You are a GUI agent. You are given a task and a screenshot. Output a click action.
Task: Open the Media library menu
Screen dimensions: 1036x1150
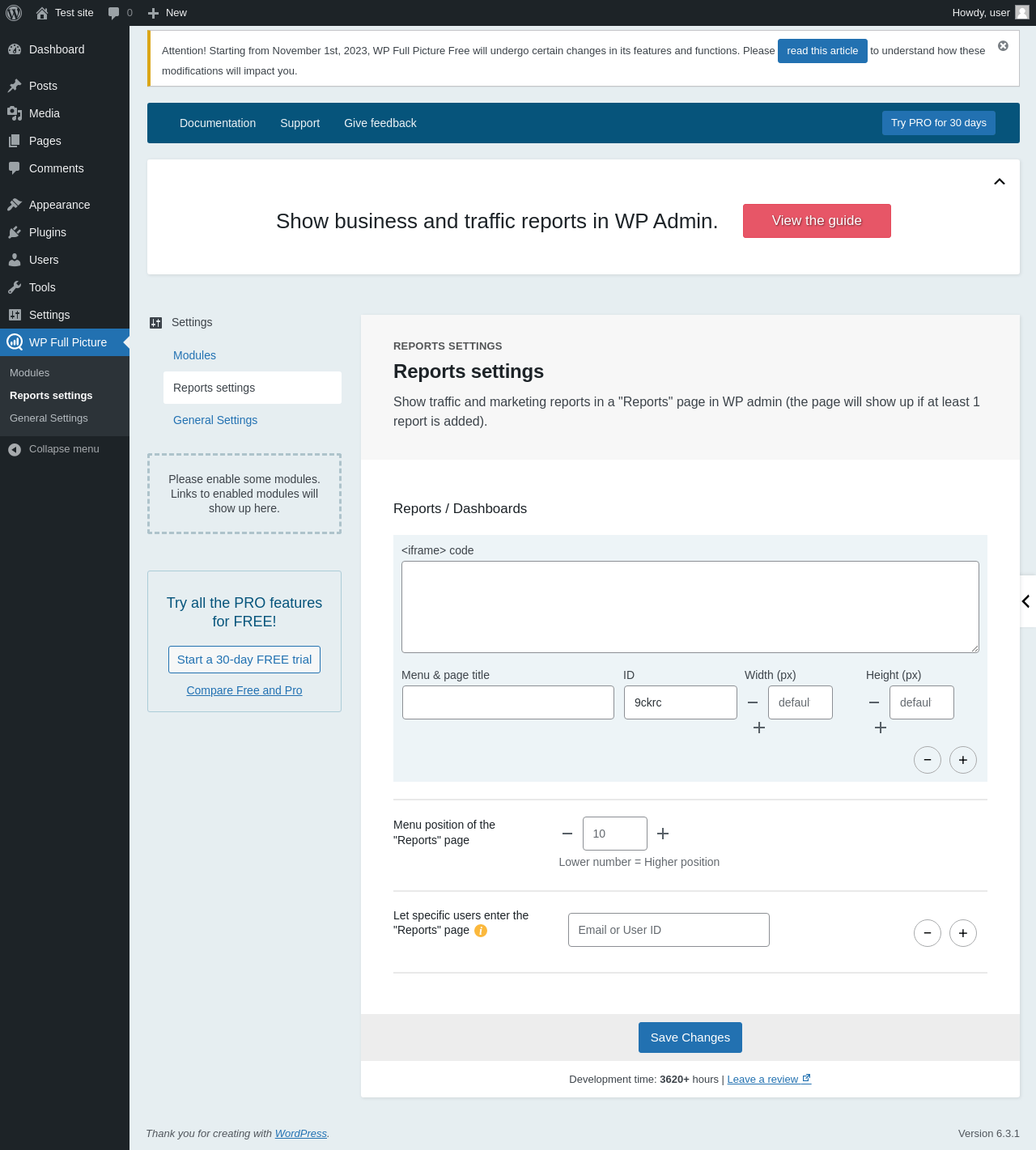point(65,113)
